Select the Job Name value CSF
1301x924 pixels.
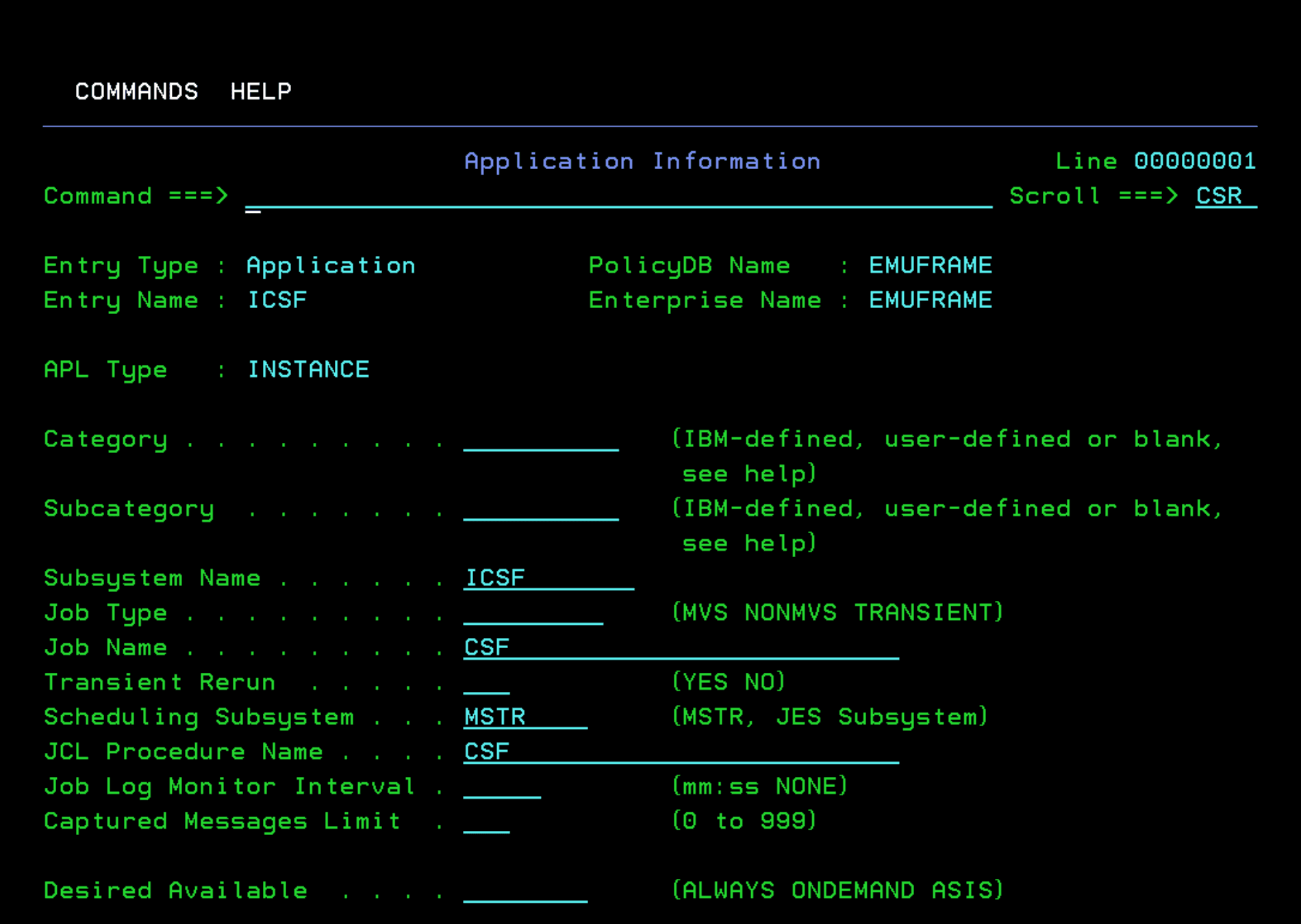tap(486, 647)
